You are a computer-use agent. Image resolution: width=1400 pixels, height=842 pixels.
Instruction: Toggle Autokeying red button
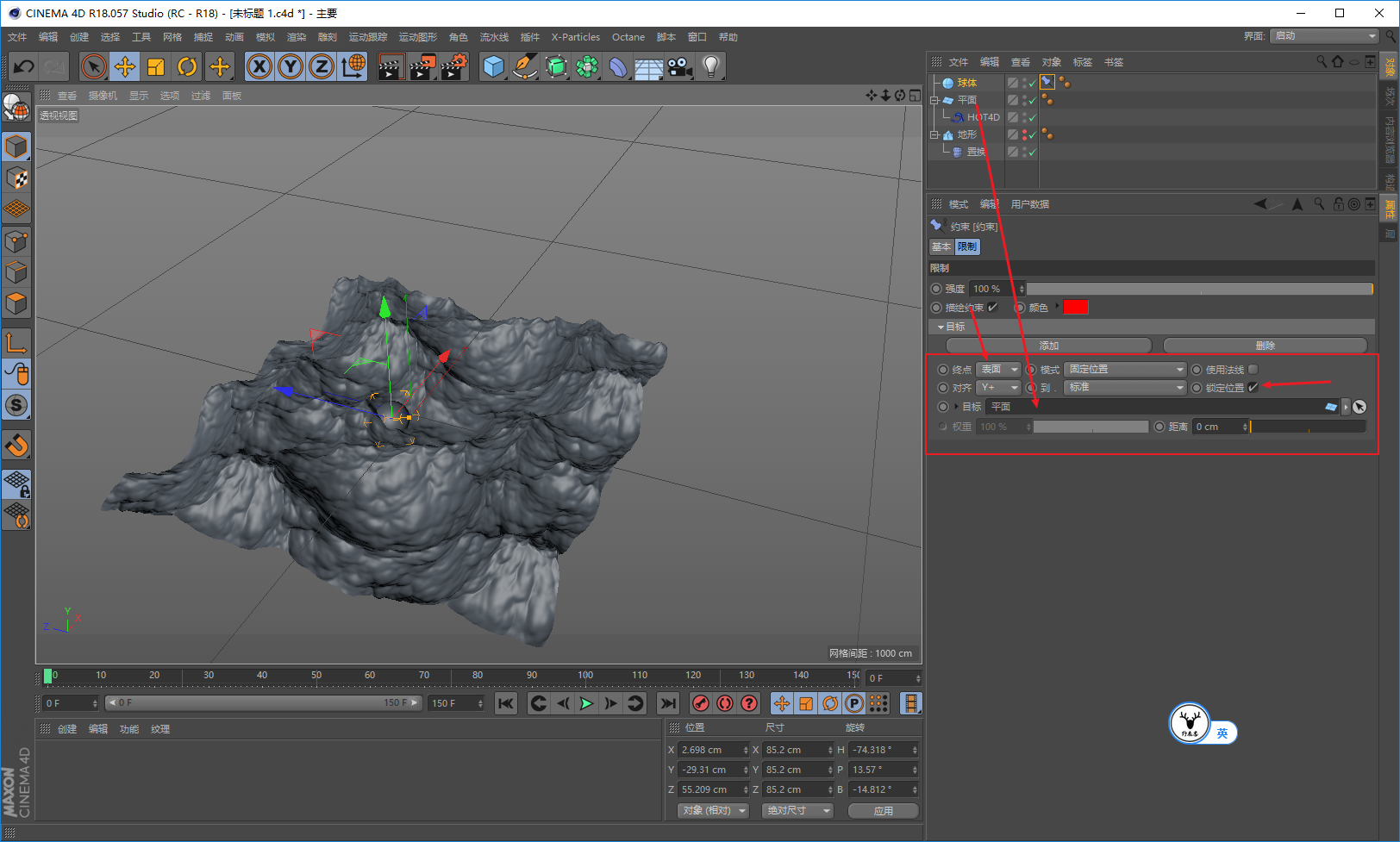click(725, 703)
